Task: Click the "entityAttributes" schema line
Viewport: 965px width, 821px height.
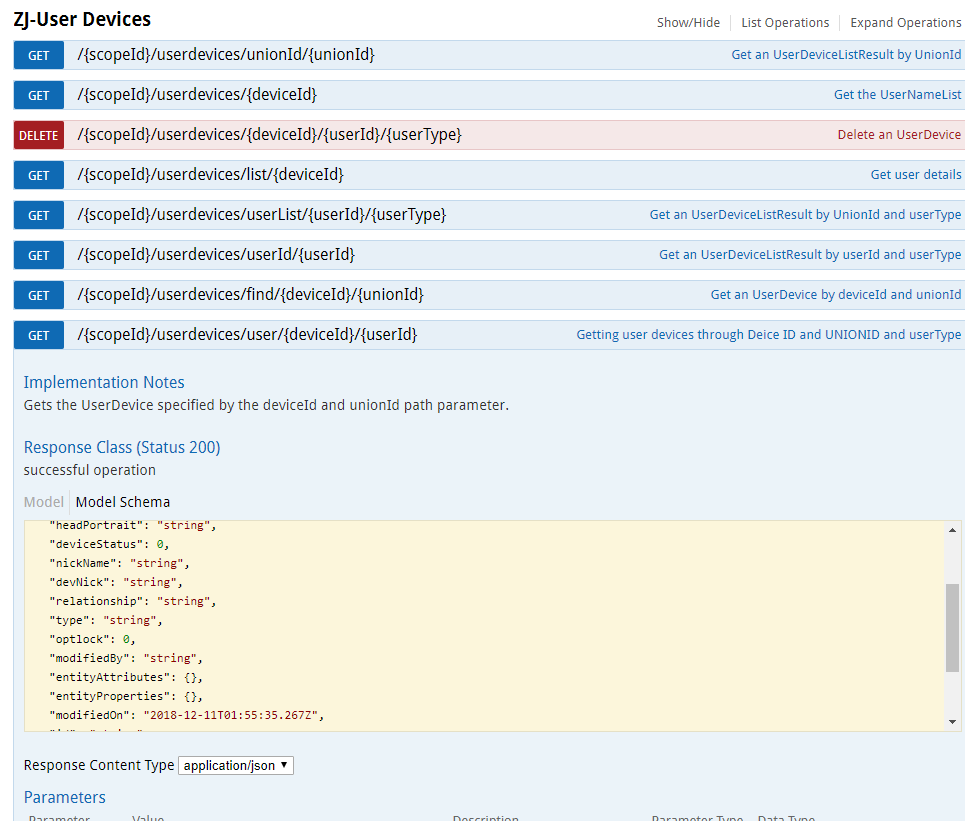Action: (126, 677)
